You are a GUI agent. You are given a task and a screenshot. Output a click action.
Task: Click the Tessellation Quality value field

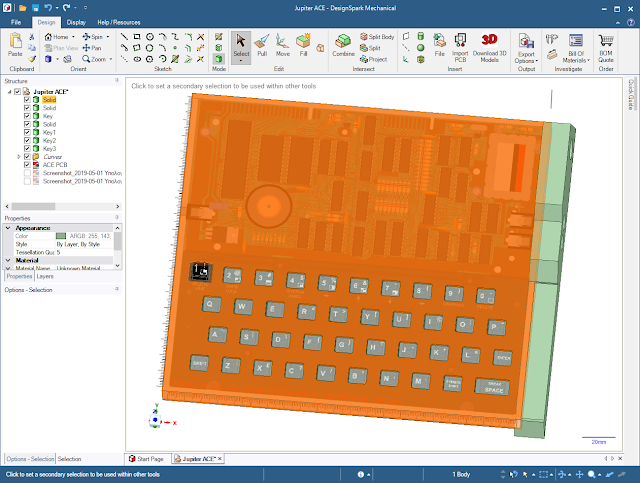(x=84, y=252)
